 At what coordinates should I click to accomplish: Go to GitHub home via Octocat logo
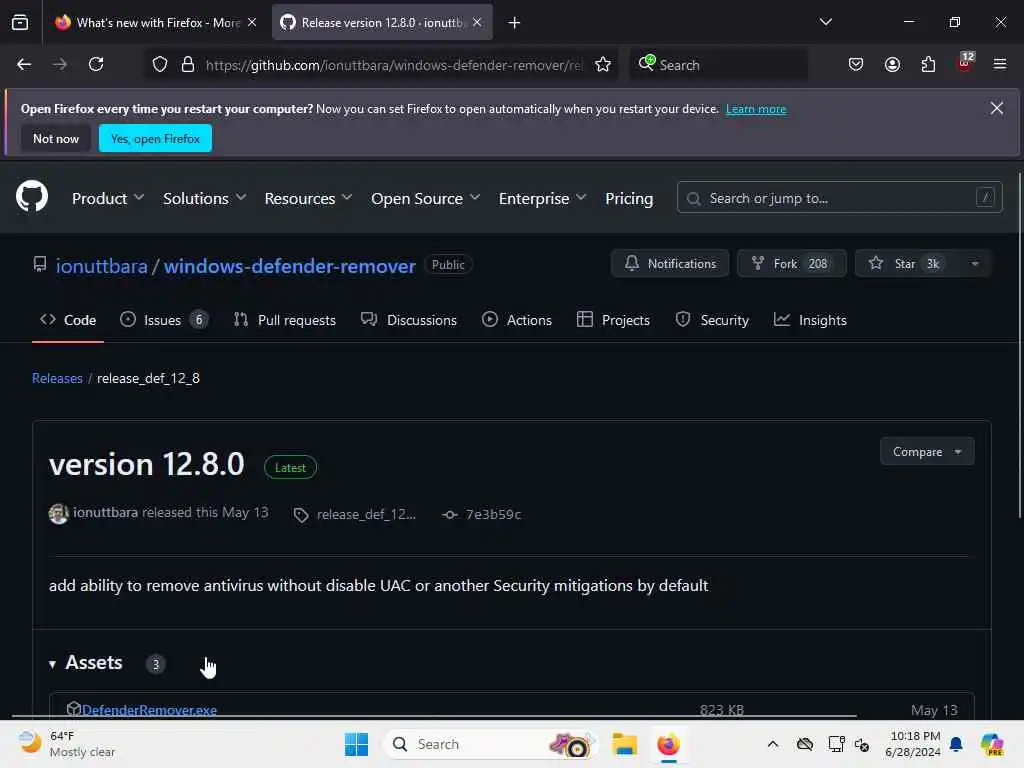[x=32, y=196]
